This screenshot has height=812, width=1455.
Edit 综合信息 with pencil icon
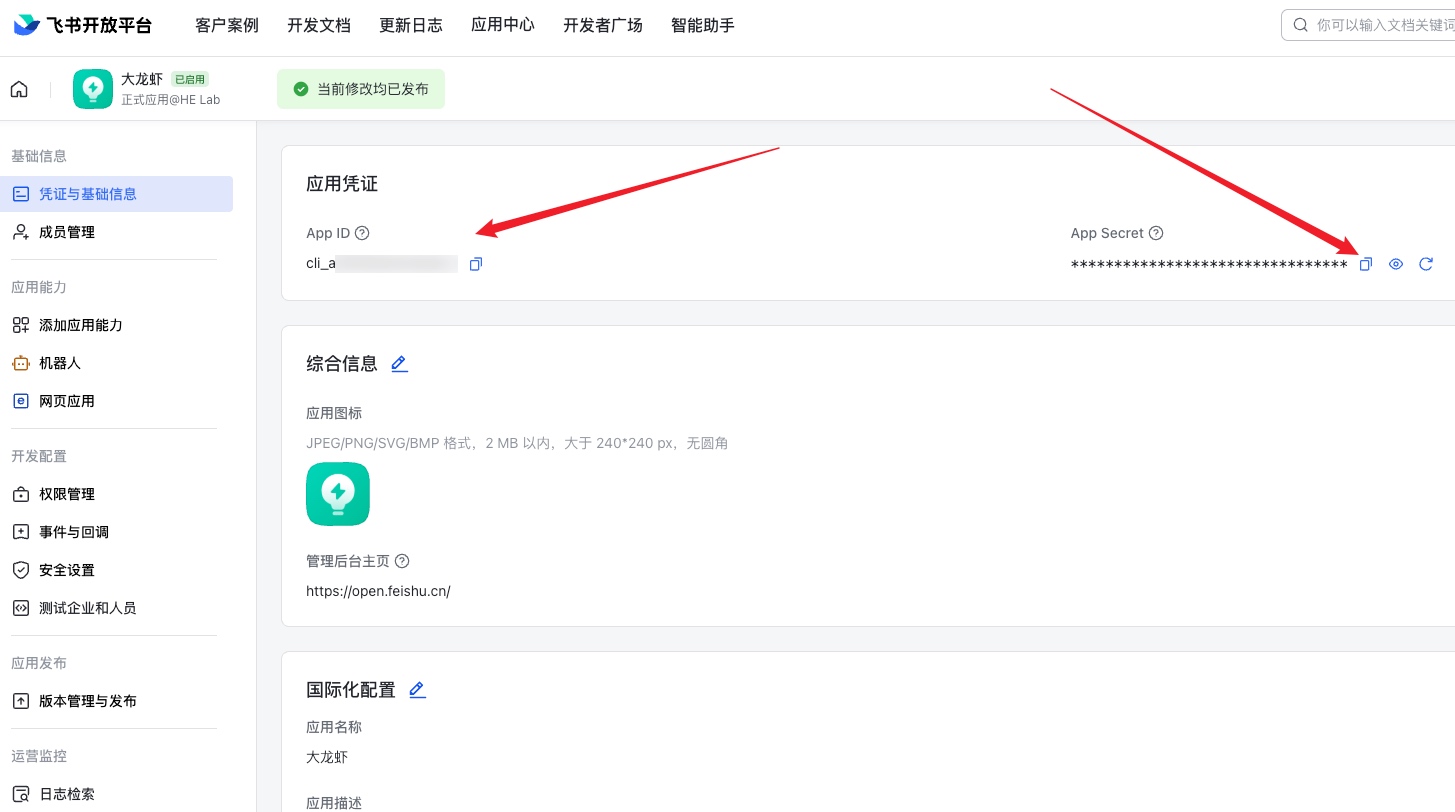point(399,364)
